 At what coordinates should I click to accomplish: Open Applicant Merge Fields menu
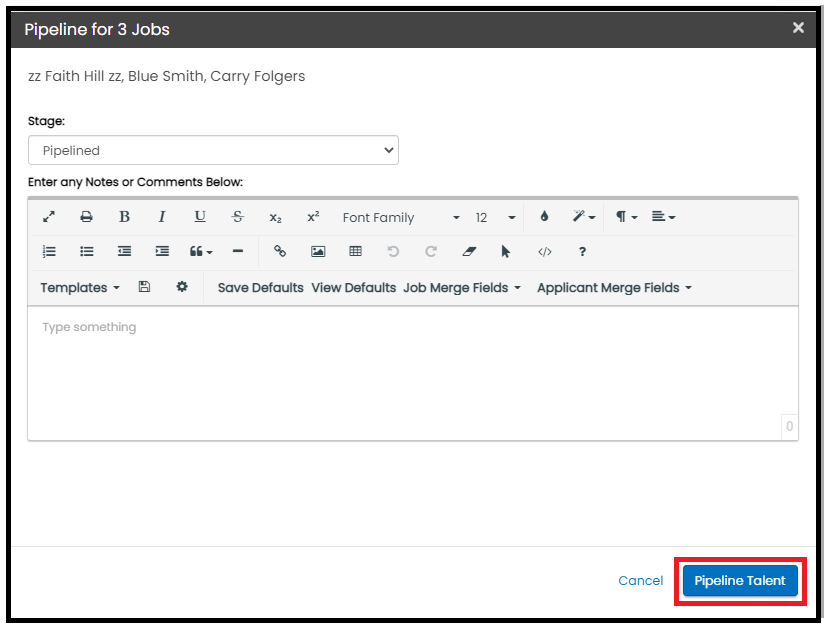(x=614, y=288)
